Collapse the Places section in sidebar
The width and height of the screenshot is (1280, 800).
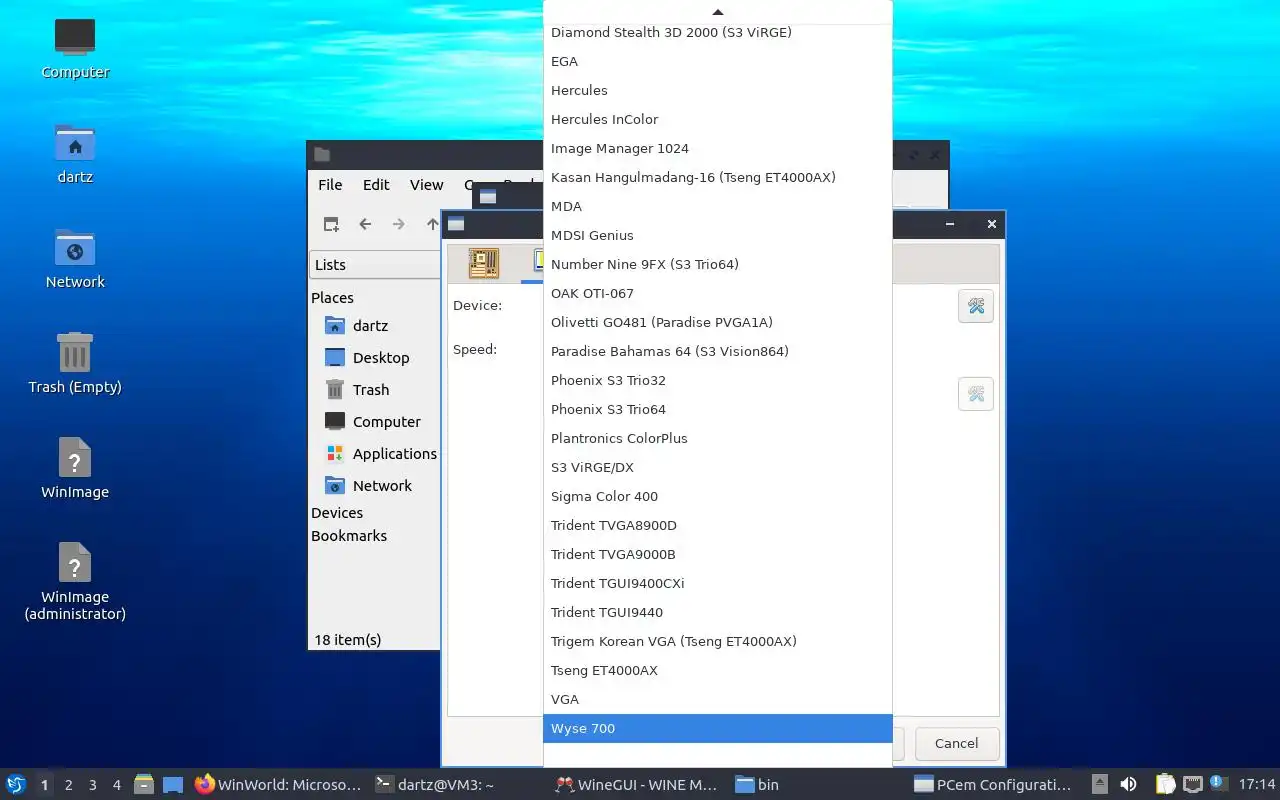(332, 298)
